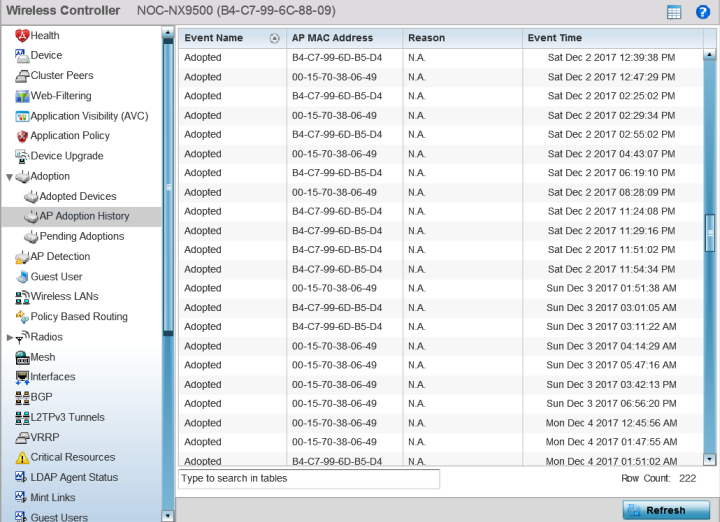This screenshot has width=720, height=522.
Task: Open the Device Upgrade section
Action: 67,156
